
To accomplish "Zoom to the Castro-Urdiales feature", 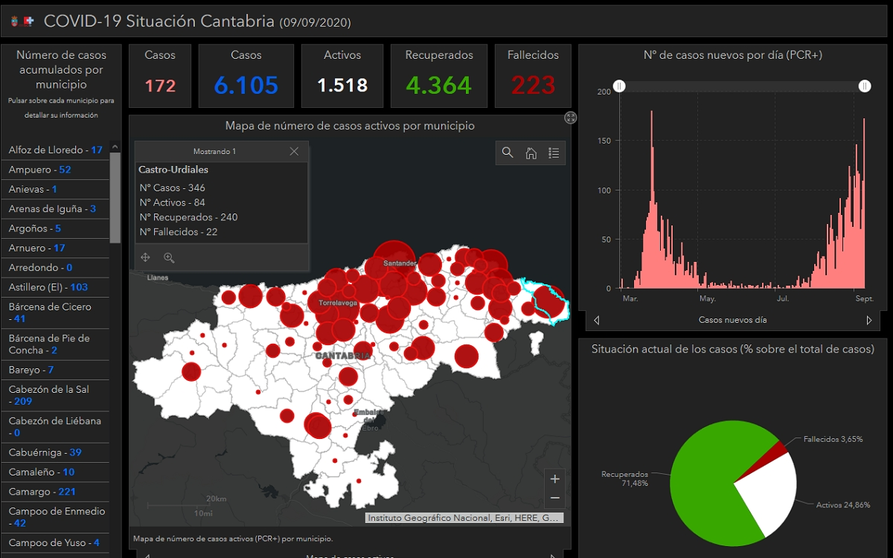I will [x=169, y=257].
